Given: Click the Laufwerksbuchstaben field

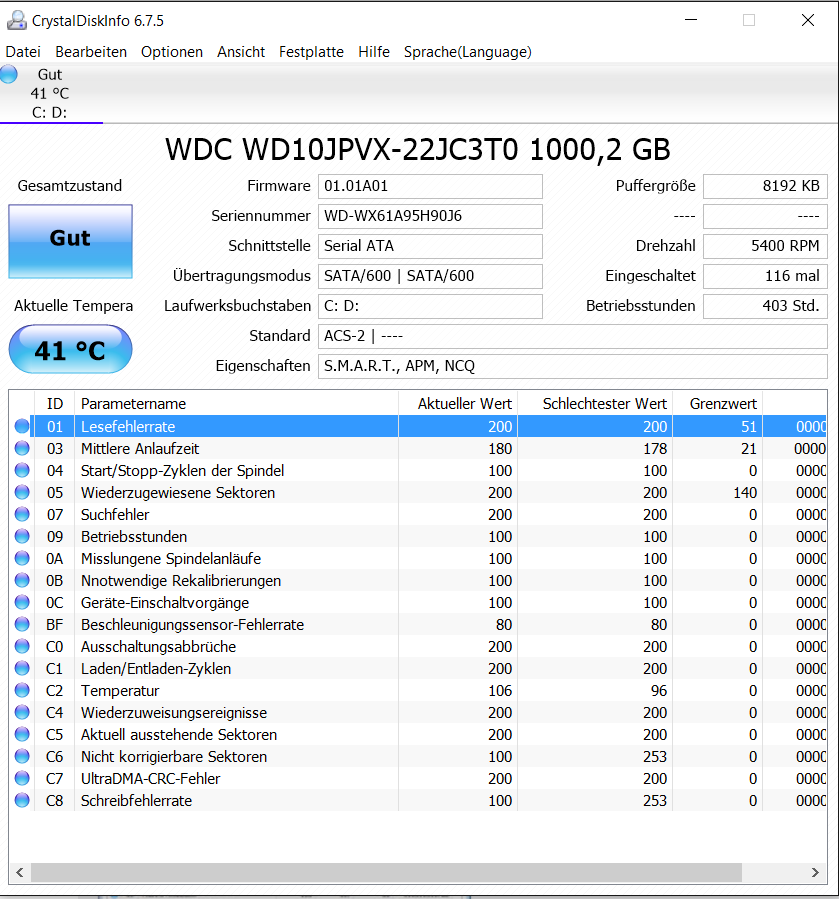Looking at the screenshot, I should coord(430,306).
